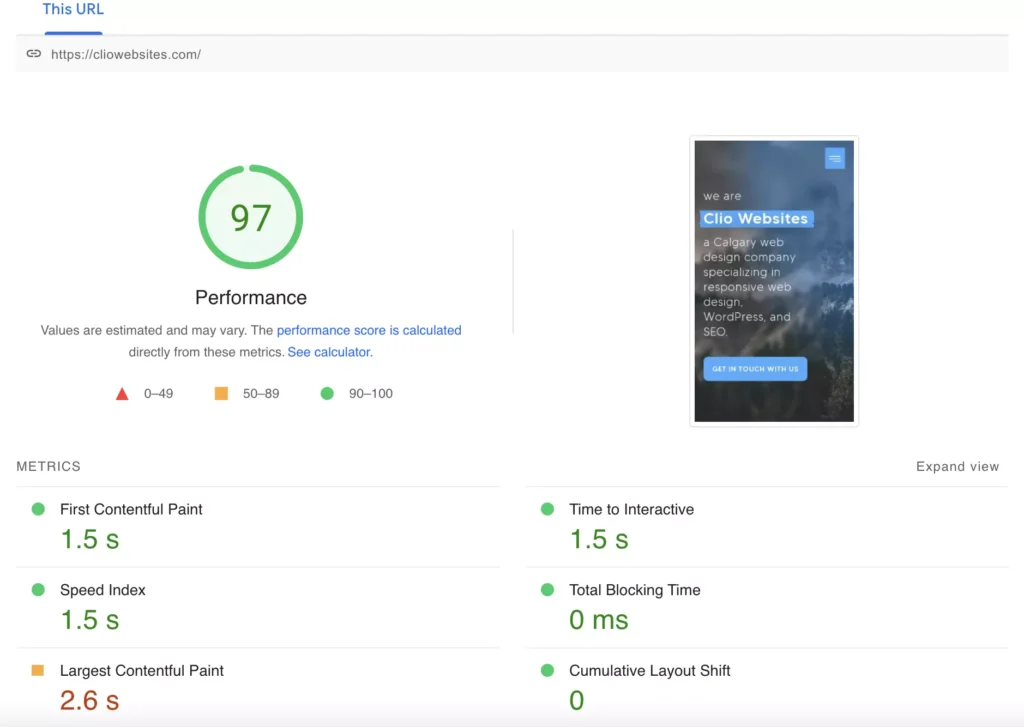
Task: Click green dot beside Speed Index
Action: point(38,590)
